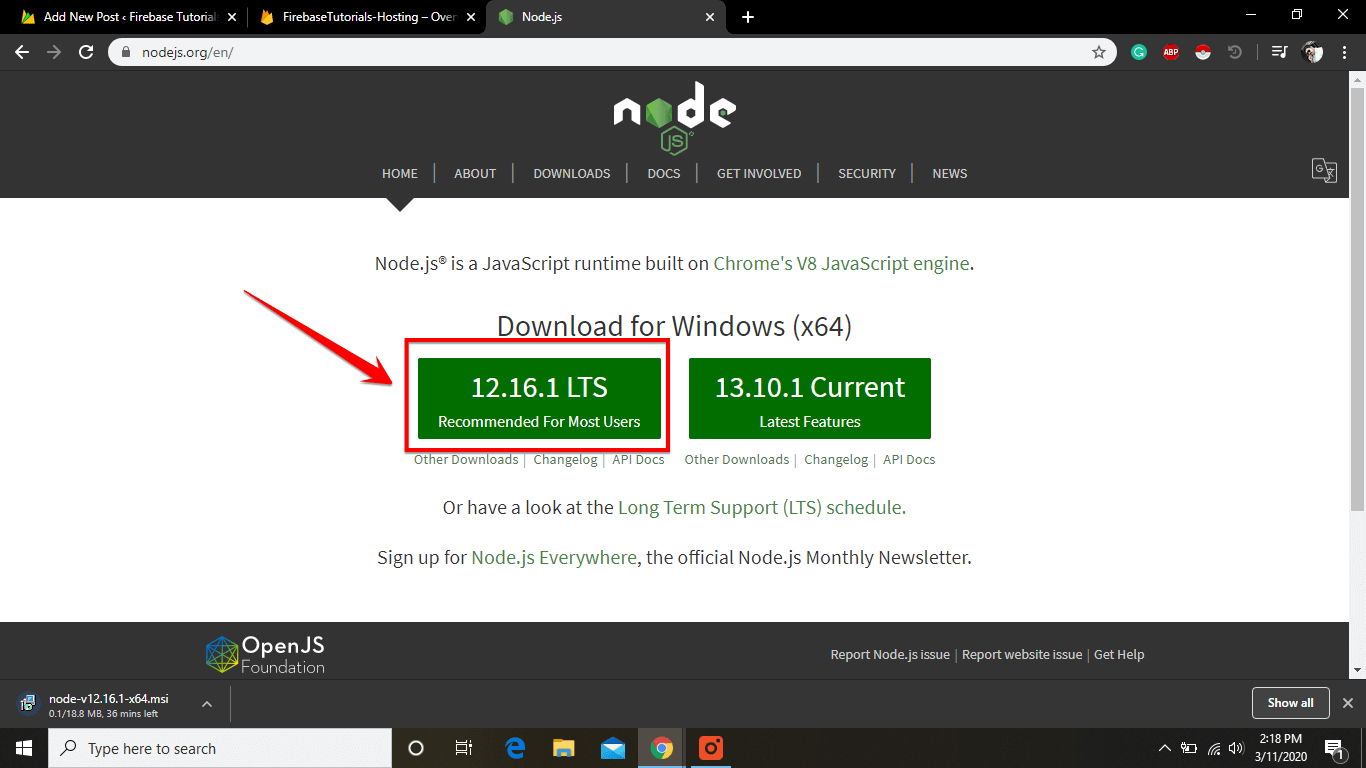The image size is (1366, 768).
Task: Open the GET INVOLVED navigation item
Action: (x=759, y=173)
